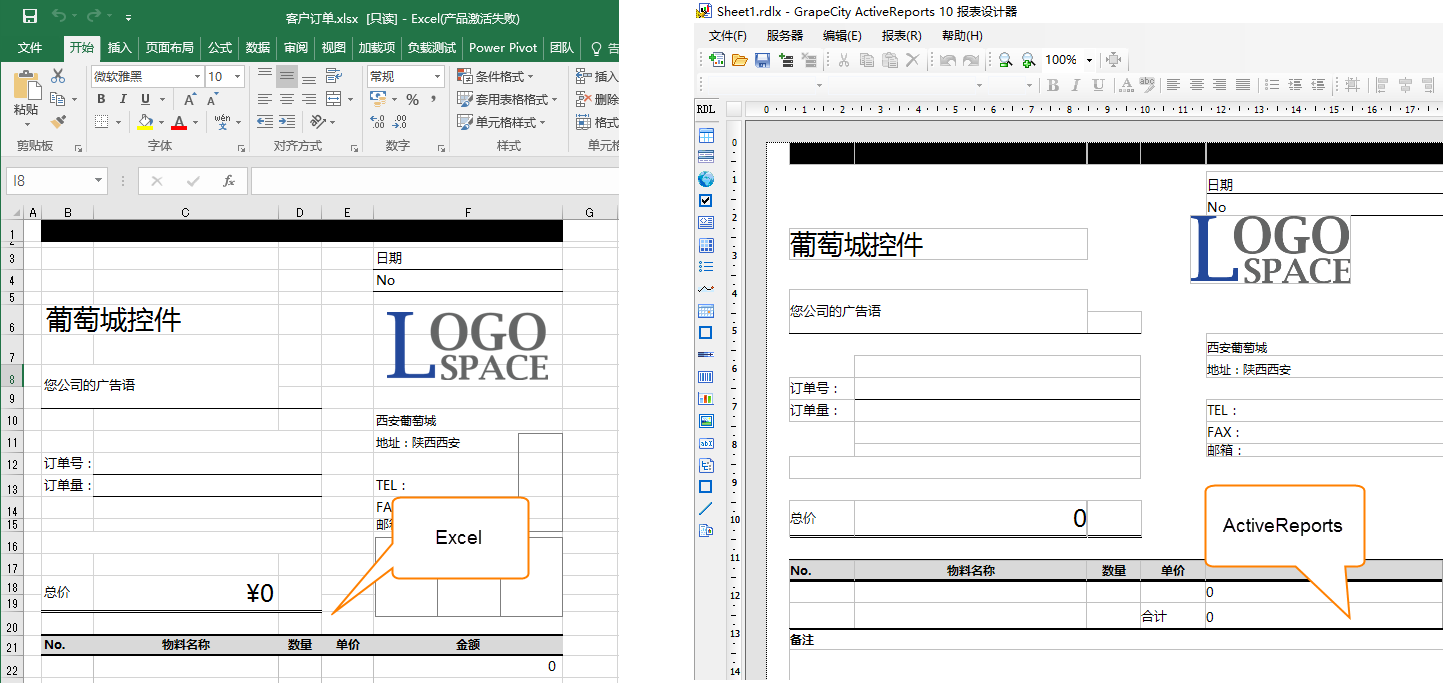Zoom in magnifier in ActiveReports toolbar
The width and height of the screenshot is (1443, 683).
pos(1027,60)
